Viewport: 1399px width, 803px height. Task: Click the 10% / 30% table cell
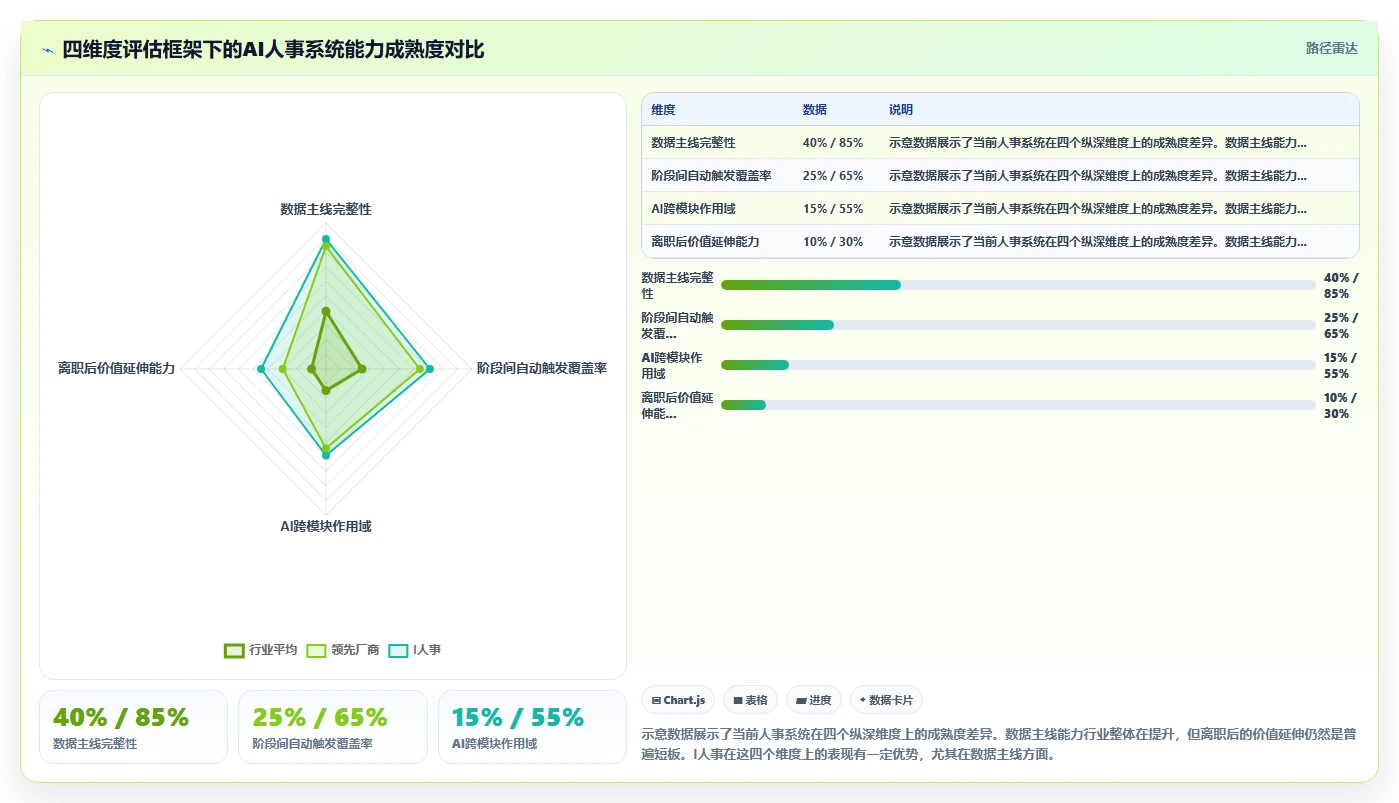point(832,242)
